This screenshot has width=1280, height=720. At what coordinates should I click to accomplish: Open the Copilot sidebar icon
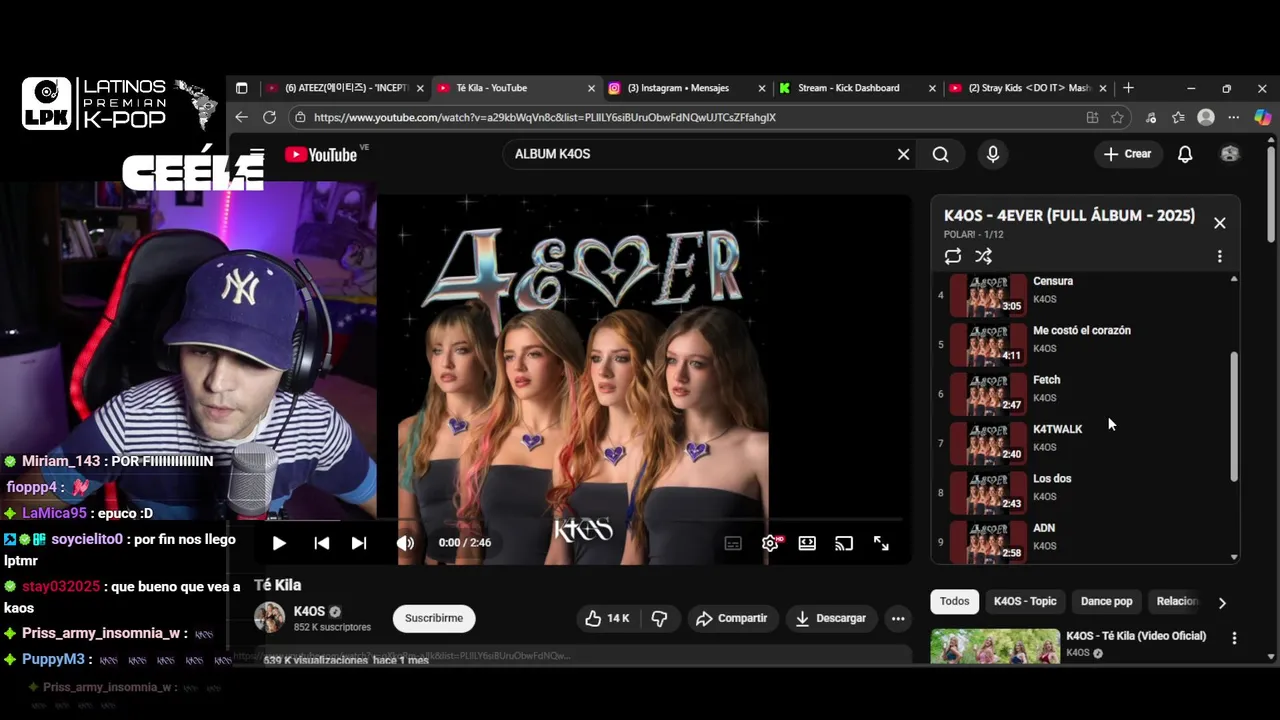point(1262,117)
